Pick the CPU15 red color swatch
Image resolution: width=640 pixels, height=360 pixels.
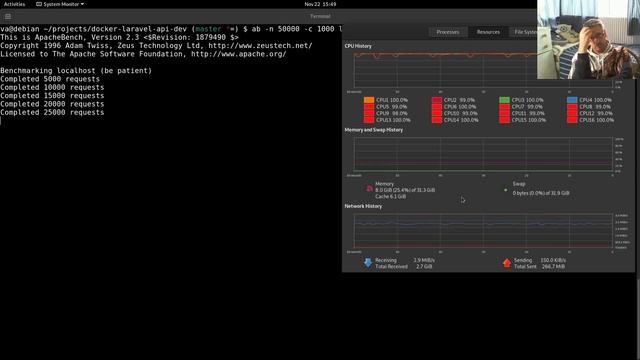click(504, 120)
